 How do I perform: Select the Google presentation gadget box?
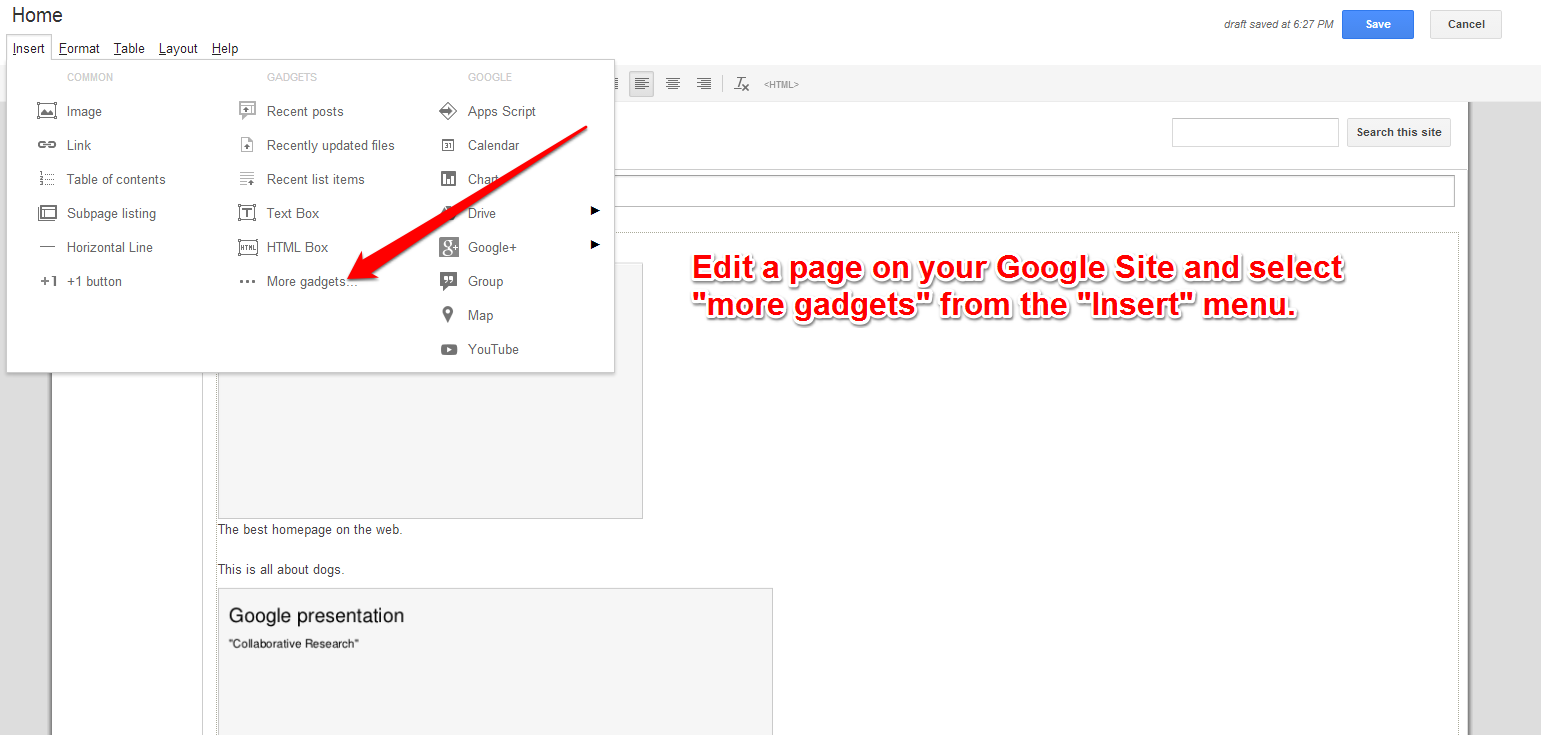coord(495,661)
